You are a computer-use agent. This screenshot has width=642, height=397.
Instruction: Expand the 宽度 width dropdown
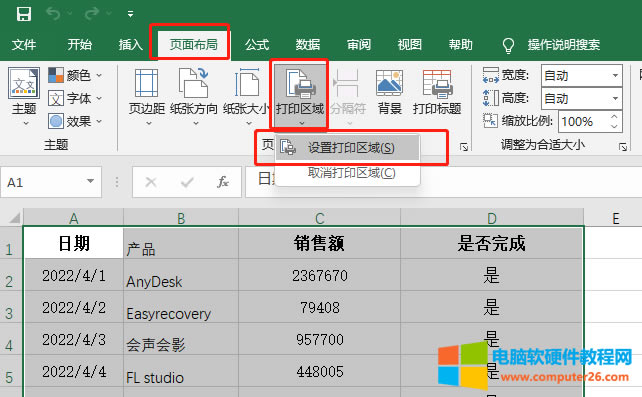pyautogui.click(x=615, y=76)
